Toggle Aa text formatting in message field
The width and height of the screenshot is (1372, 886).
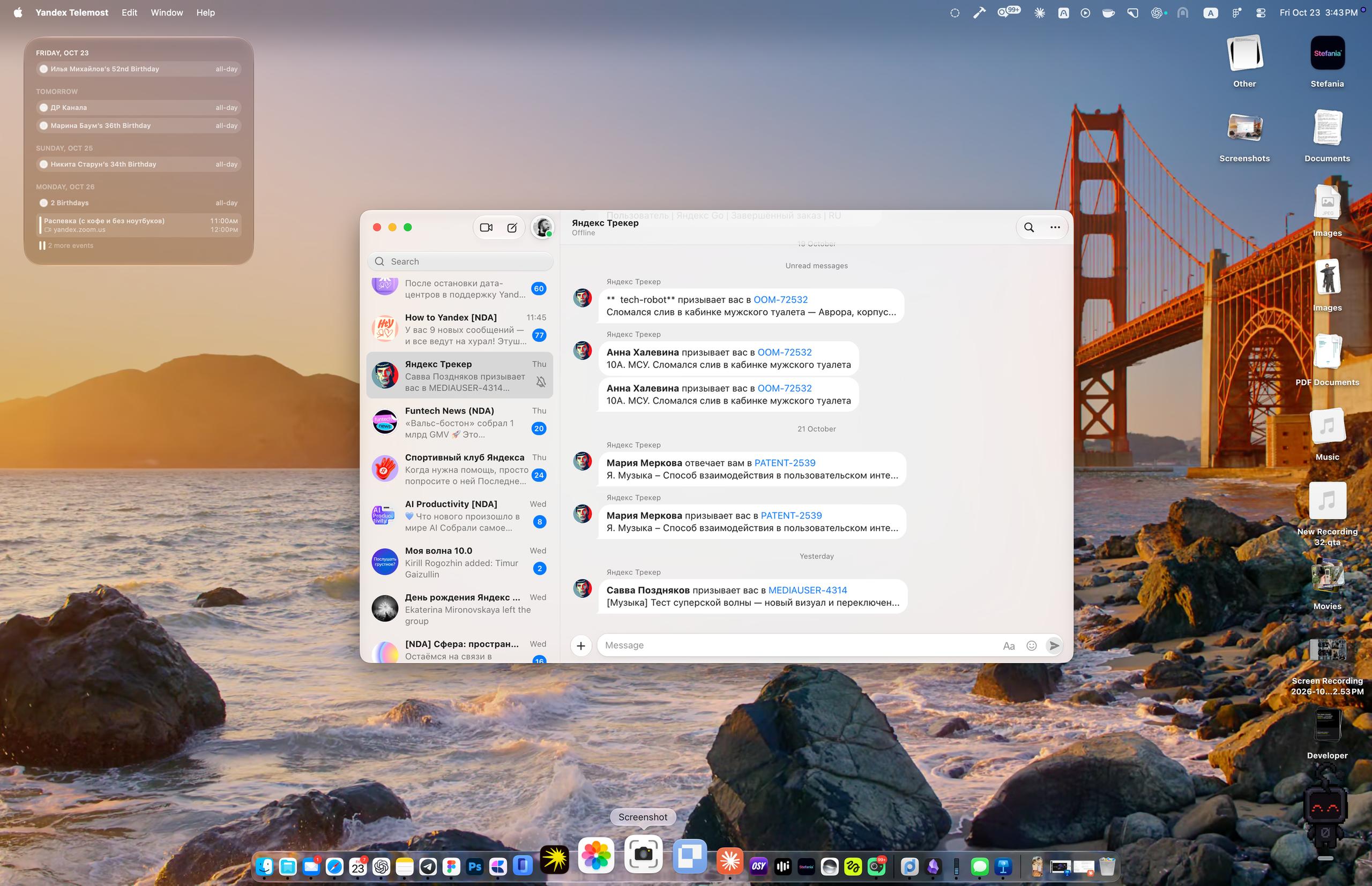(x=1009, y=645)
